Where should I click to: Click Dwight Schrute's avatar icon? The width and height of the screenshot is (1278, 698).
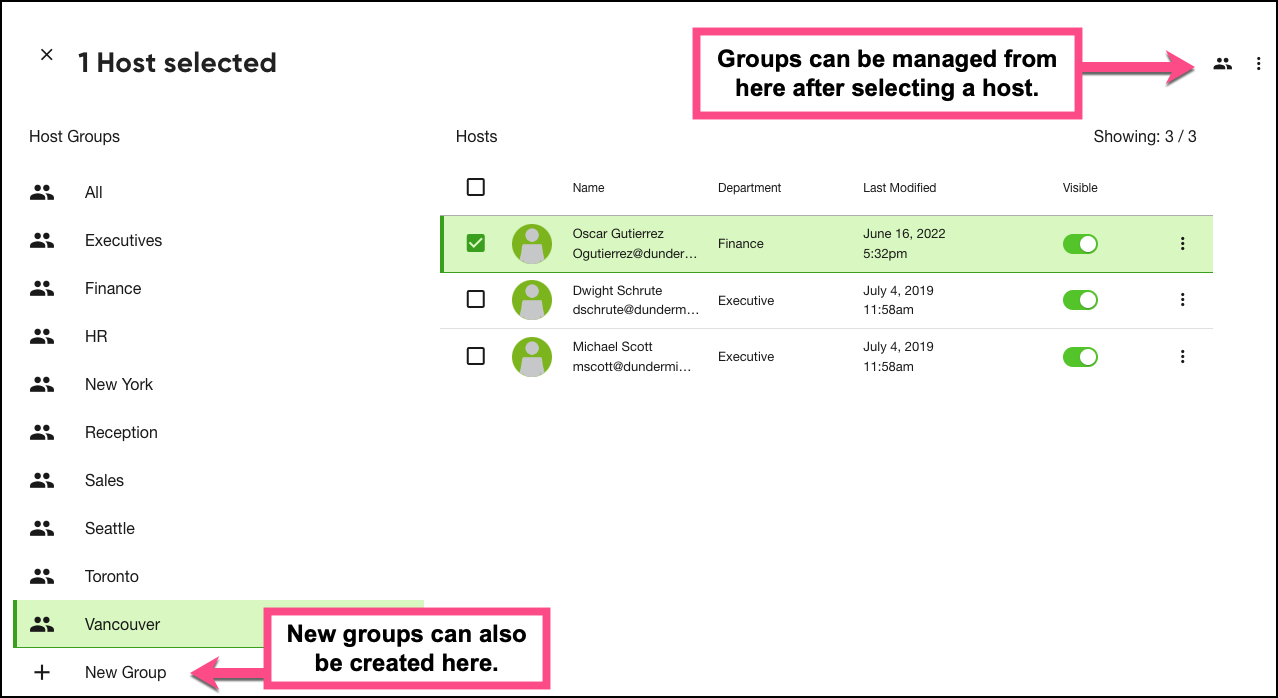pos(532,300)
